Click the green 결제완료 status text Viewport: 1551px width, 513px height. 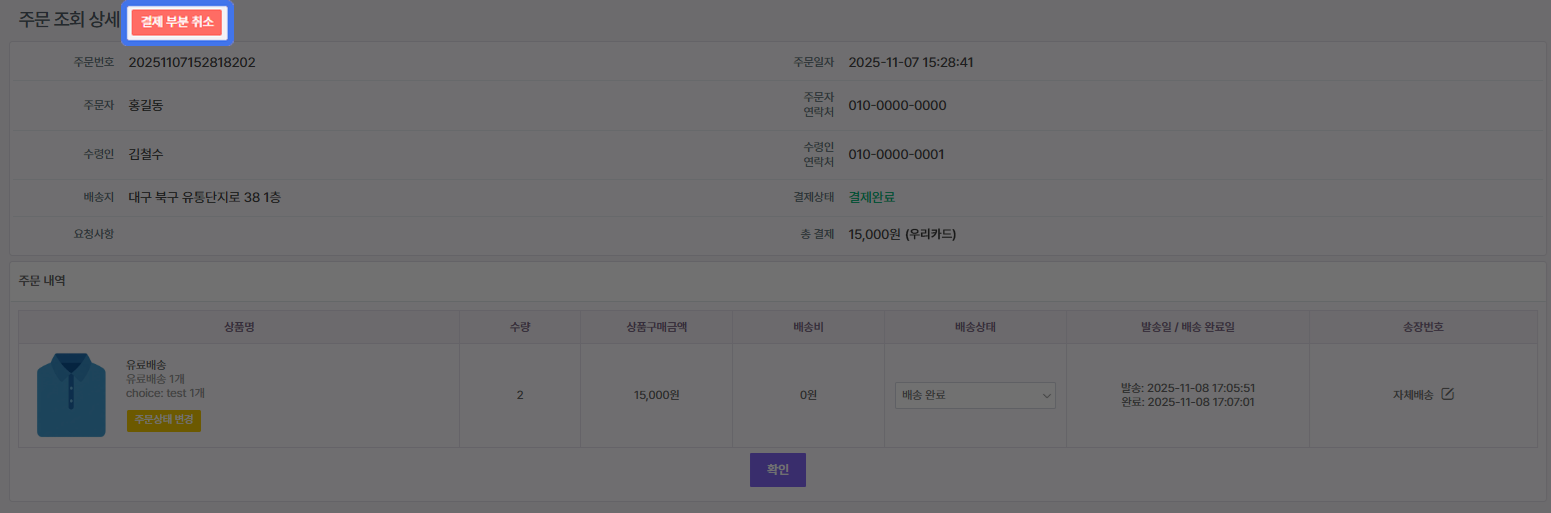coord(872,197)
